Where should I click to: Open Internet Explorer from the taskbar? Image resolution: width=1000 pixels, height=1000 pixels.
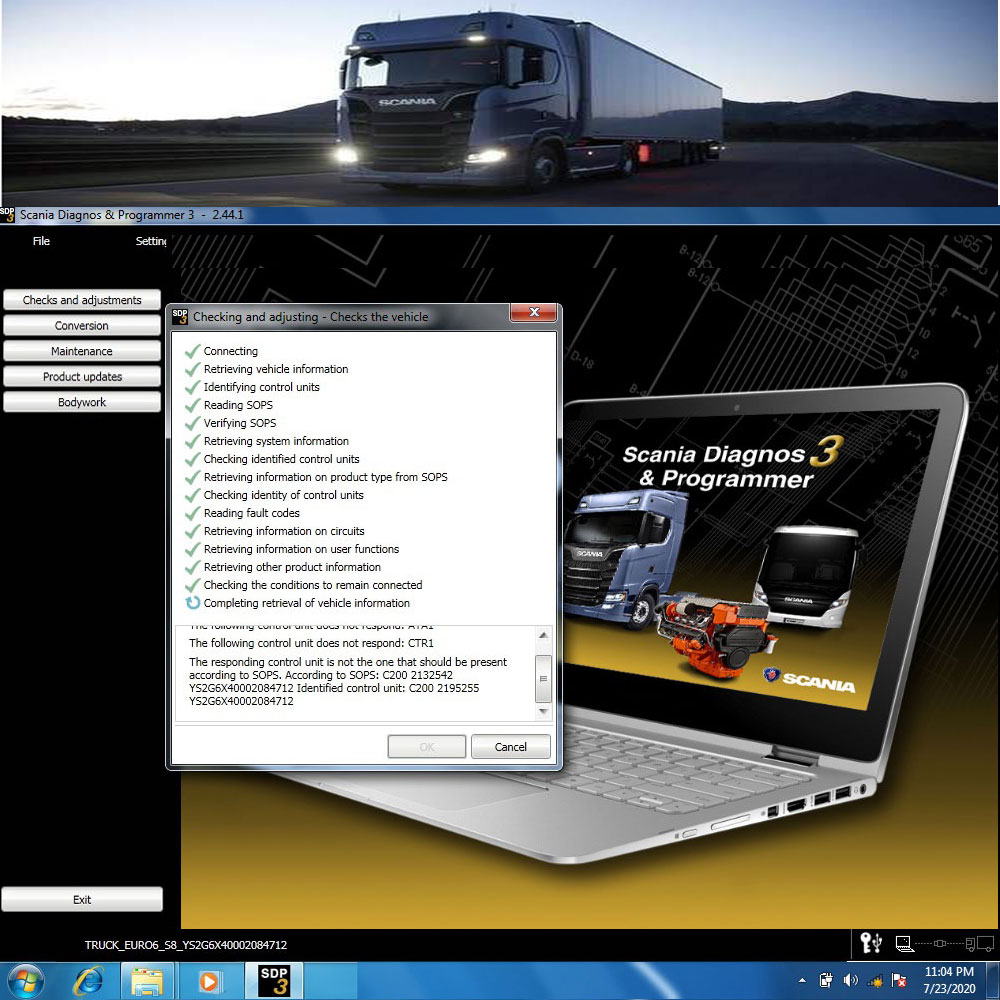(x=89, y=981)
